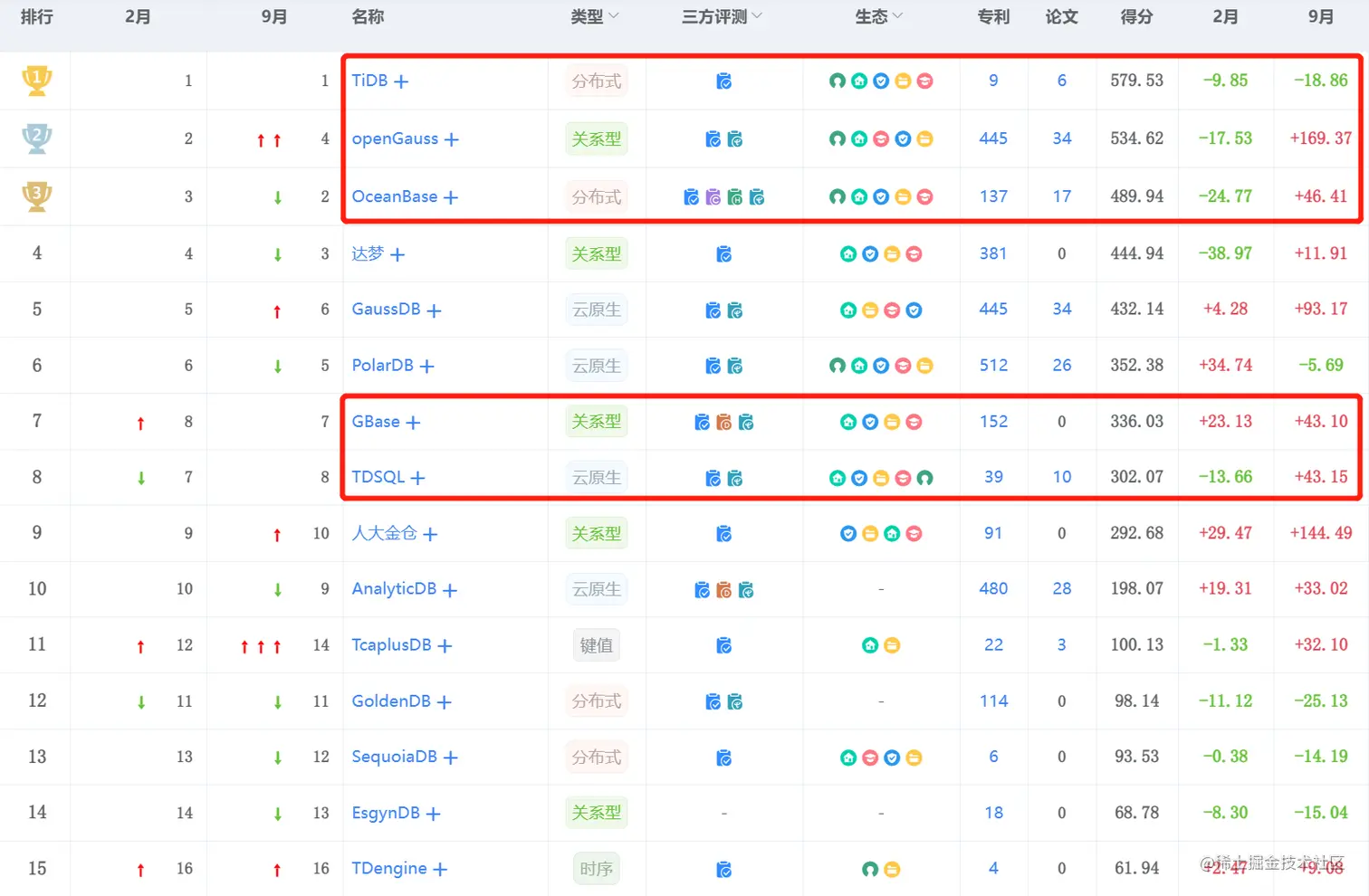Click the dark green ecosystem icon in TDengine row
The width and height of the screenshot is (1369, 896).
click(870, 869)
